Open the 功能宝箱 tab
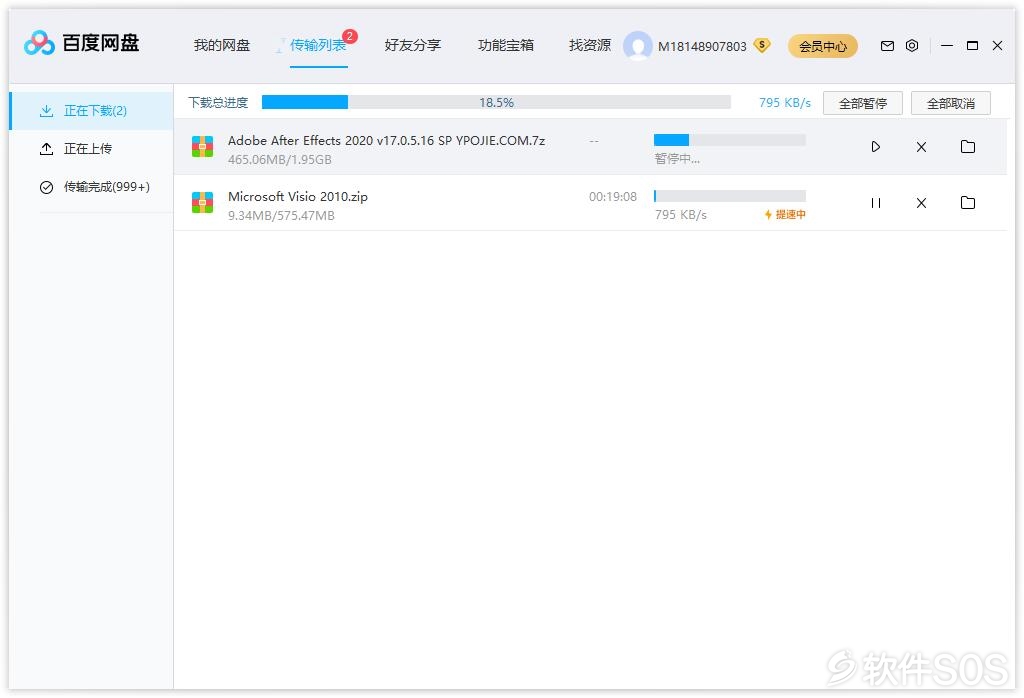The width and height of the screenshot is (1024, 698). [506, 45]
